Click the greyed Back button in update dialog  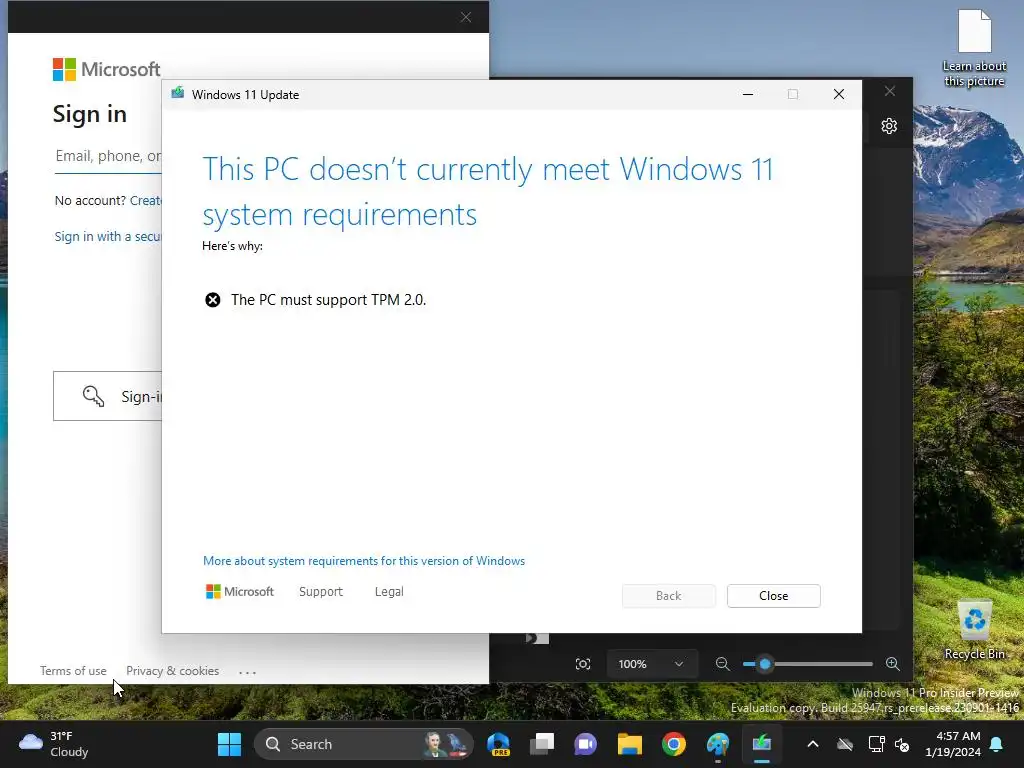pos(668,596)
